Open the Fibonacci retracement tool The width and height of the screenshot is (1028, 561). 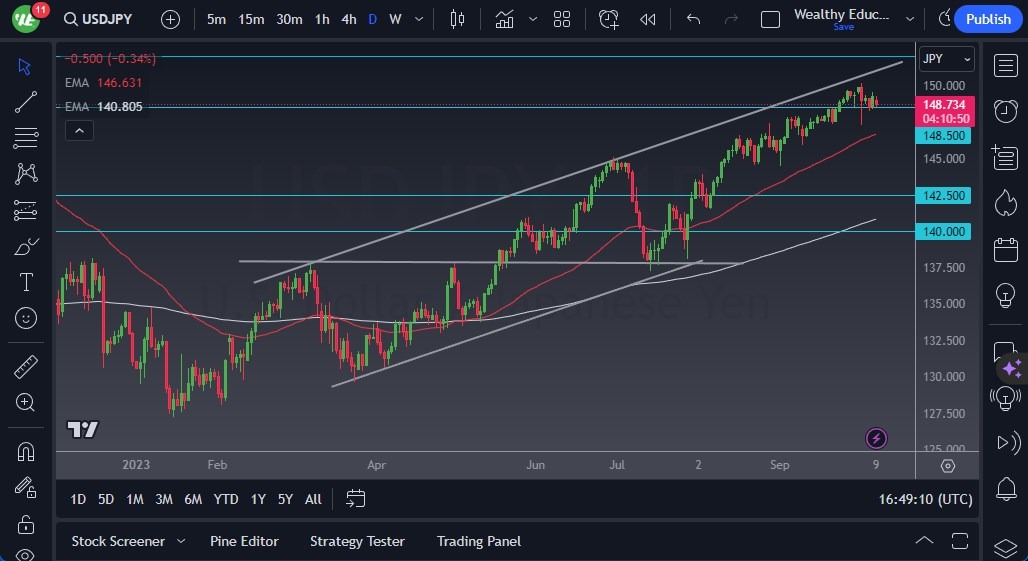(x=26, y=138)
